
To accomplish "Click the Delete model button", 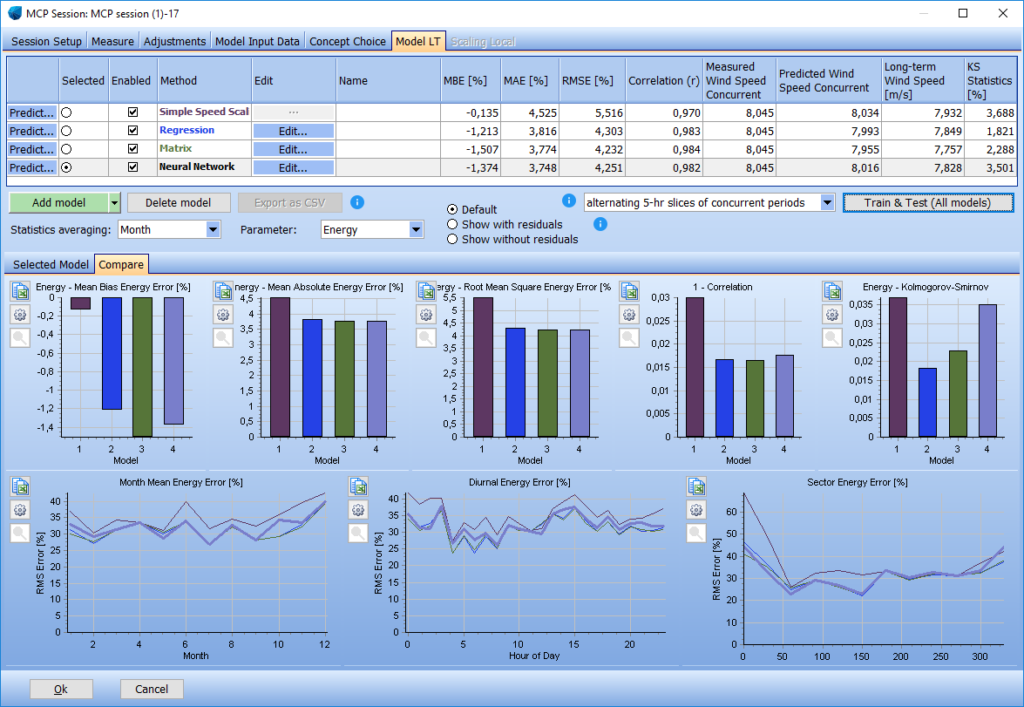I will 178,202.
